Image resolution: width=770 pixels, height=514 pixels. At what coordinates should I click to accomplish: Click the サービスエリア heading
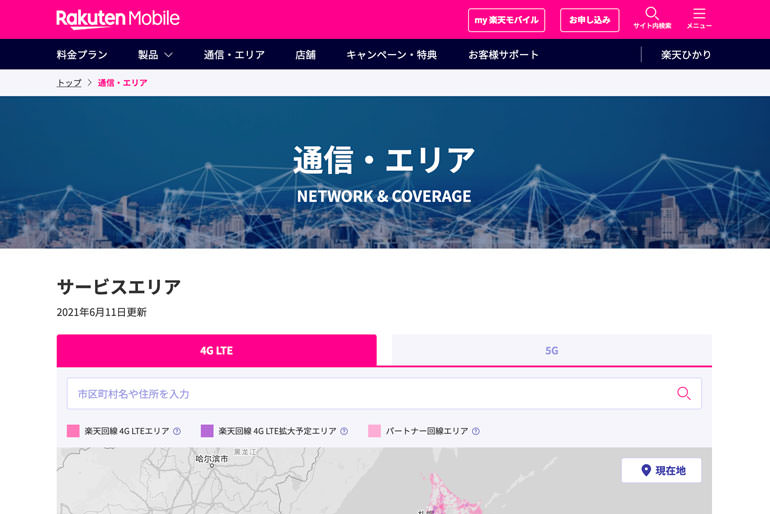119,287
